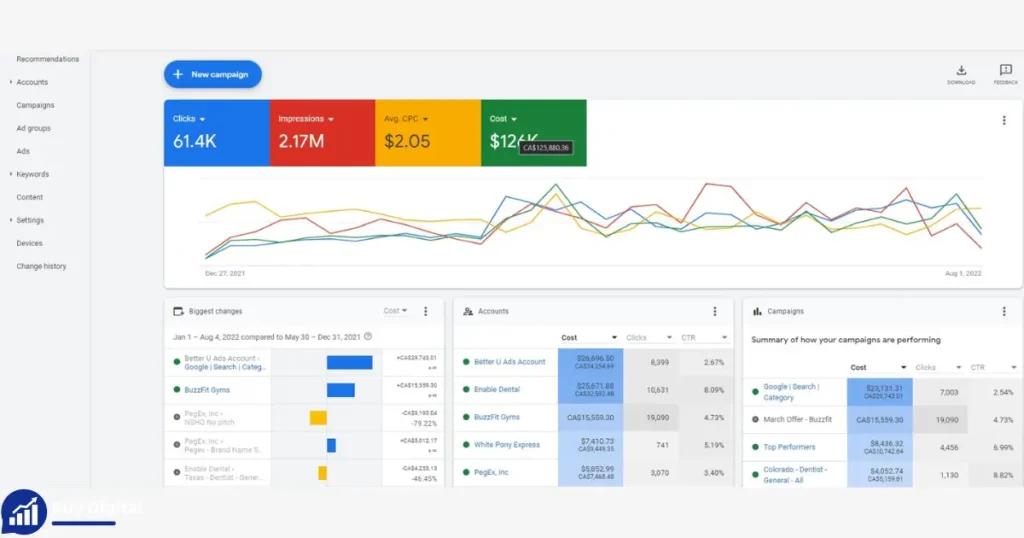Open White Pony Express account link
The width and height of the screenshot is (1024, 538).
click(x=507, y=445)
